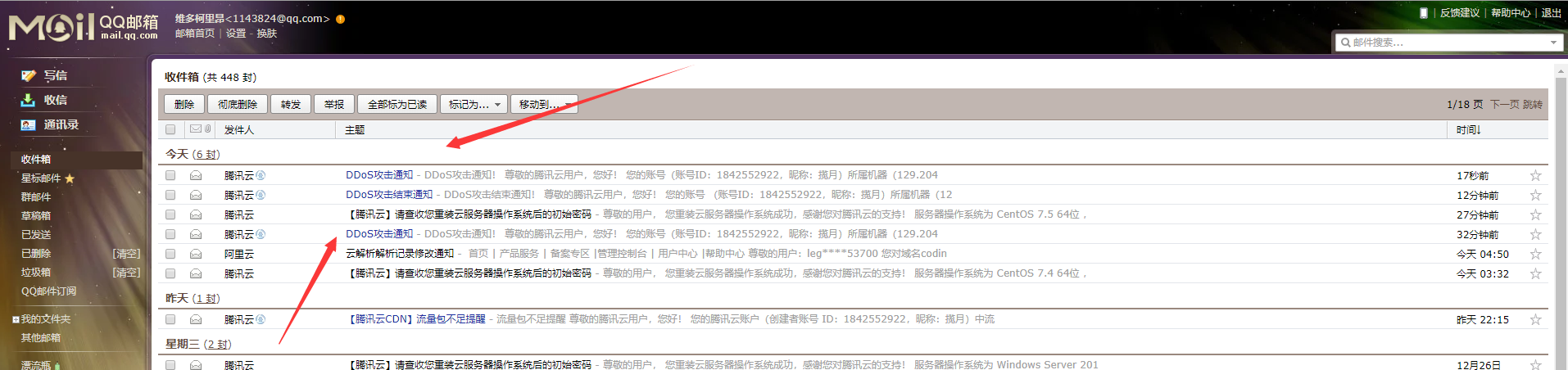Screen dimensions: 1568x370
Task: Open the 移动到… dropdown
Action: point(544,104)
